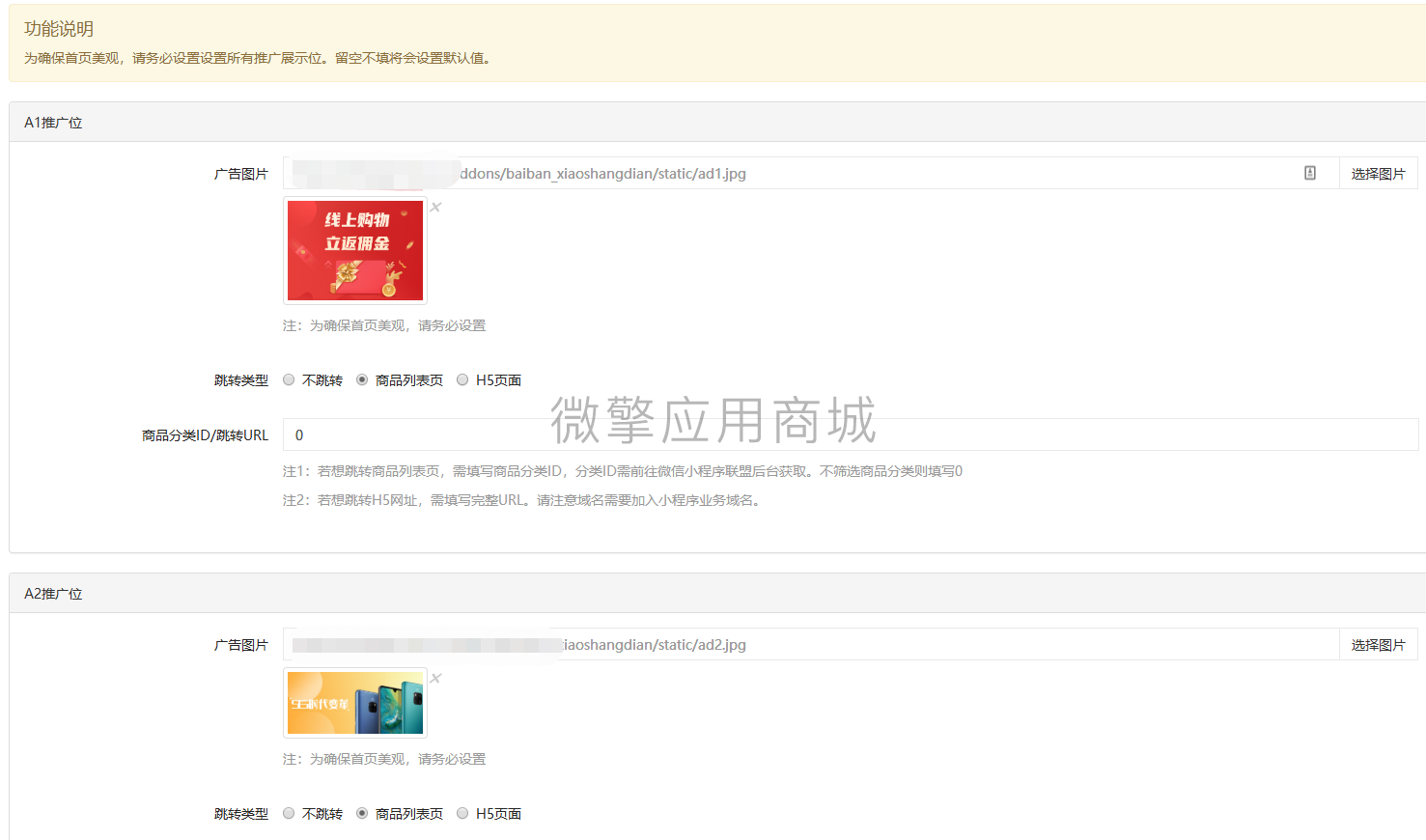Select 商品列表页 jump type for A2推广位
Viewport: 1426px width, 840px height.
(x=362, y=813)
